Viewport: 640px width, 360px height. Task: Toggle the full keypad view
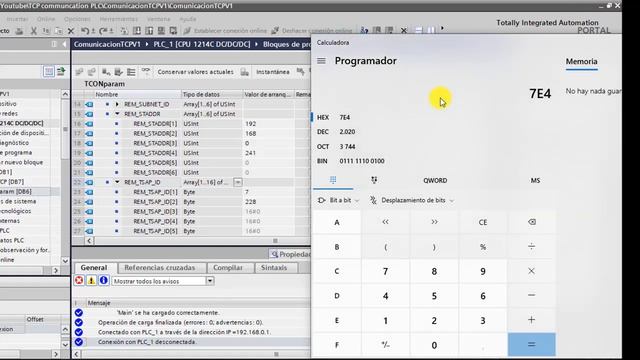pyautogui.click(x=333, y=180)
